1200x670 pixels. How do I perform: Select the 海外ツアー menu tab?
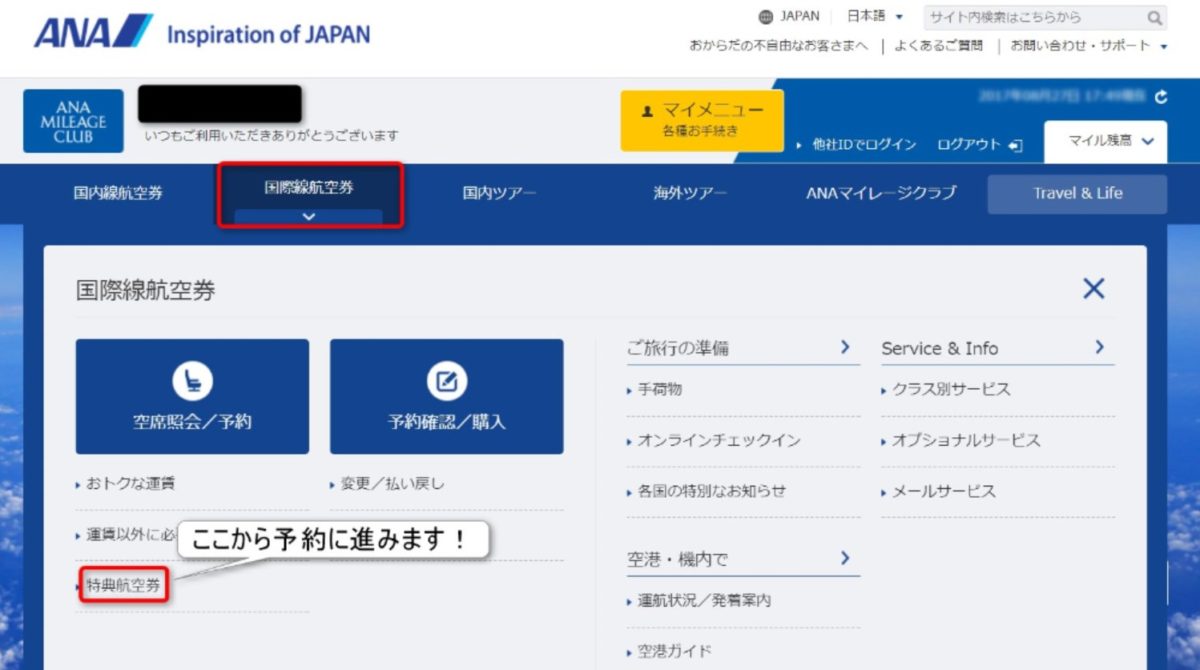pos(690,194)
